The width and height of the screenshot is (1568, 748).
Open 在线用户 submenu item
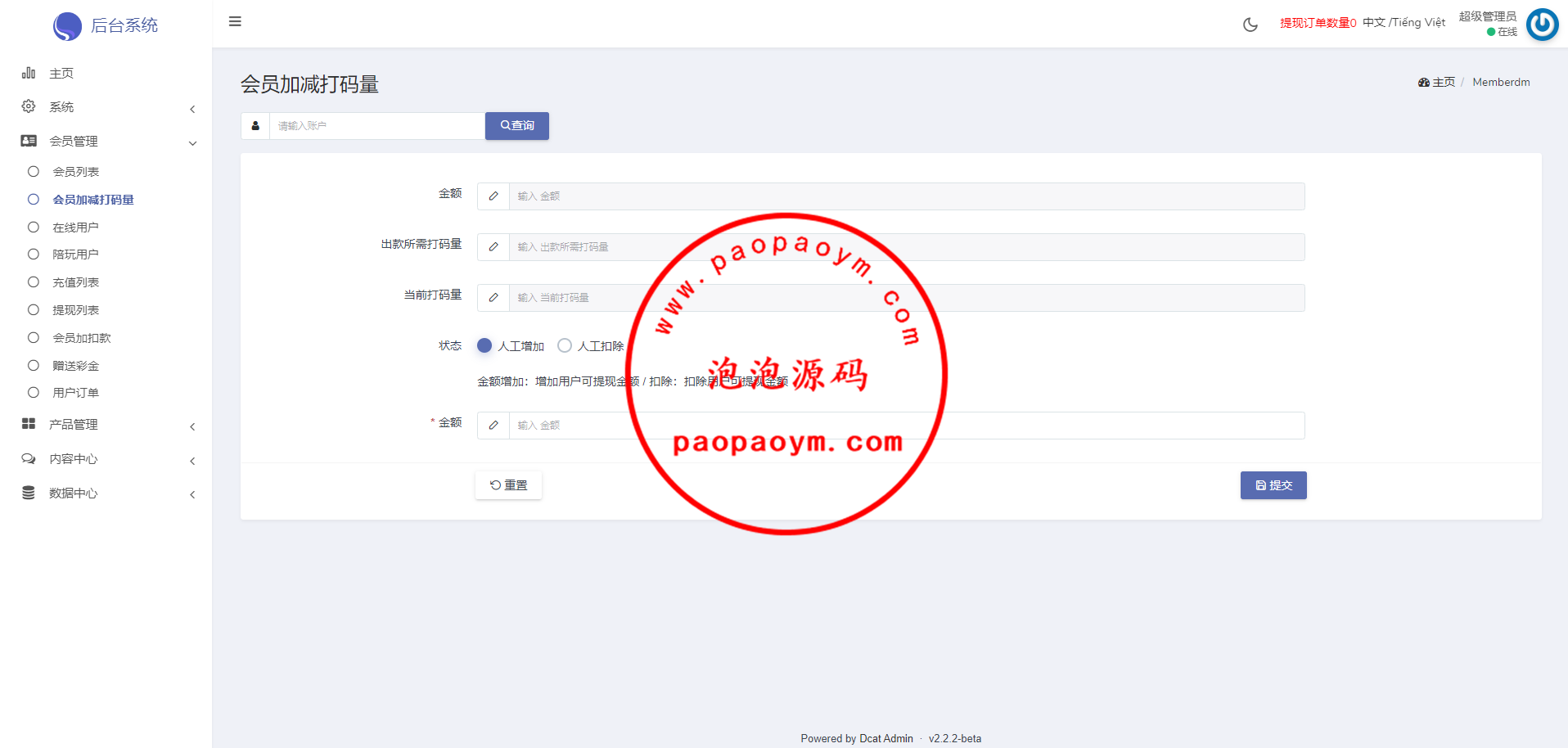(x=76, y=228)
